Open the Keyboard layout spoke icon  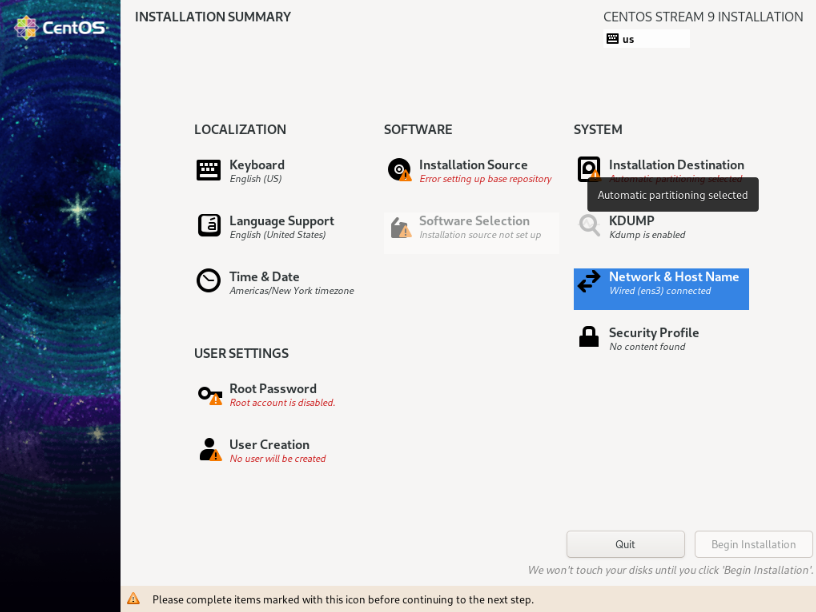tap(208, 170)
